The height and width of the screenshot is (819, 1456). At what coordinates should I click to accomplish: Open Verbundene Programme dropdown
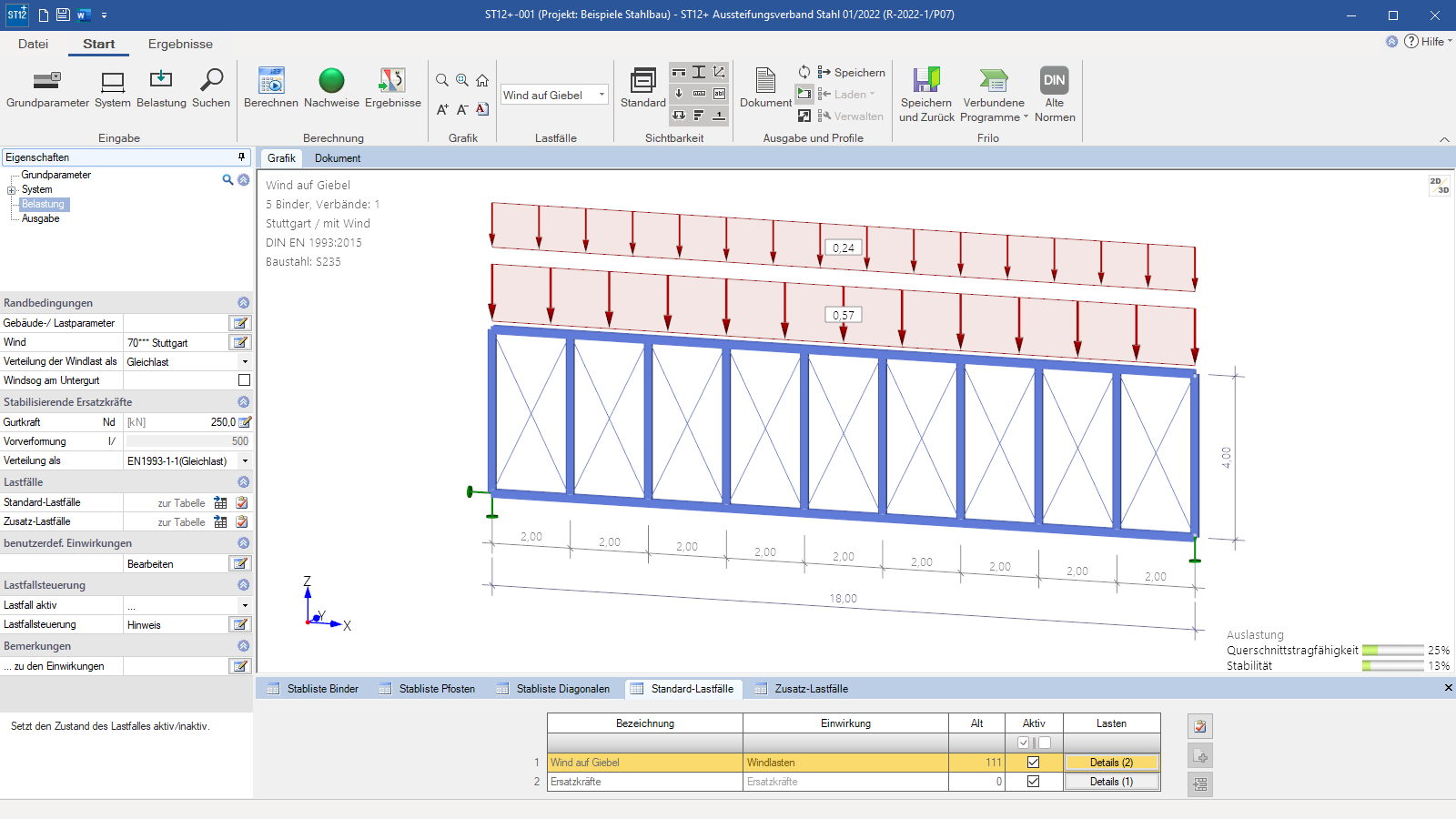[x=994, y=95]
